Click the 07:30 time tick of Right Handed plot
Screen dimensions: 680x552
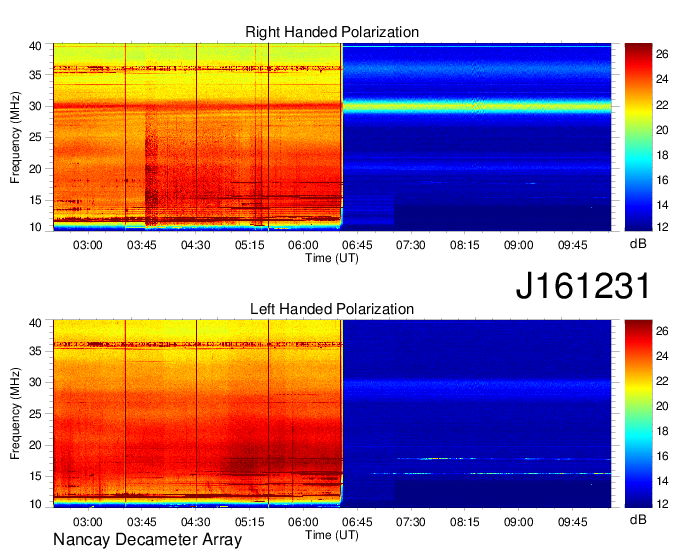411,245
